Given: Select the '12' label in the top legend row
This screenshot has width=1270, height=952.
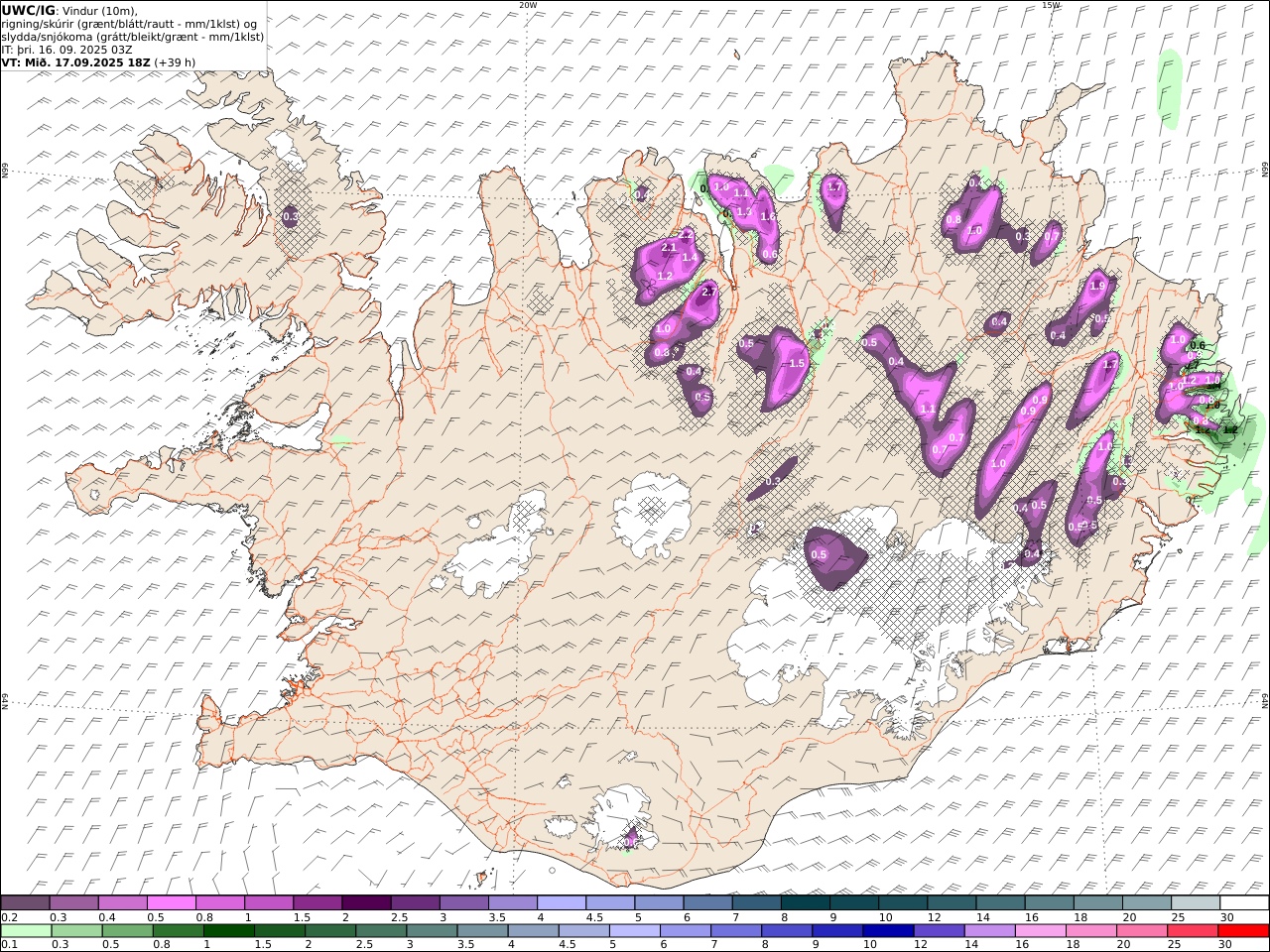Looking at the screenshot, I should [933, 917].
